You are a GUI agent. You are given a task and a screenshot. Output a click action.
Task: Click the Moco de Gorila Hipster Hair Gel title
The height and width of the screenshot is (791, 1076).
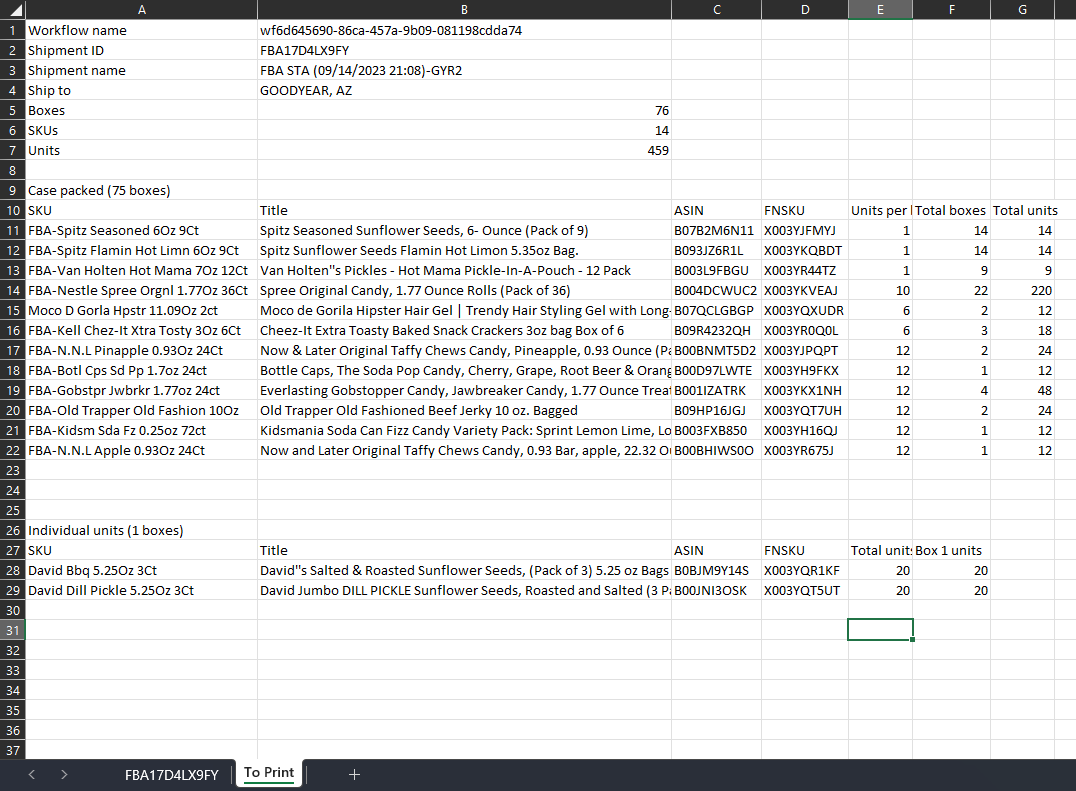coord(465,310)
